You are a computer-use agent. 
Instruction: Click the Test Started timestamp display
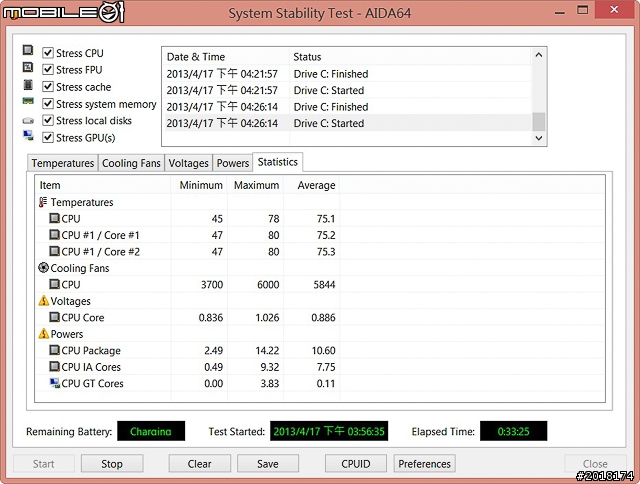click(329, 431)
